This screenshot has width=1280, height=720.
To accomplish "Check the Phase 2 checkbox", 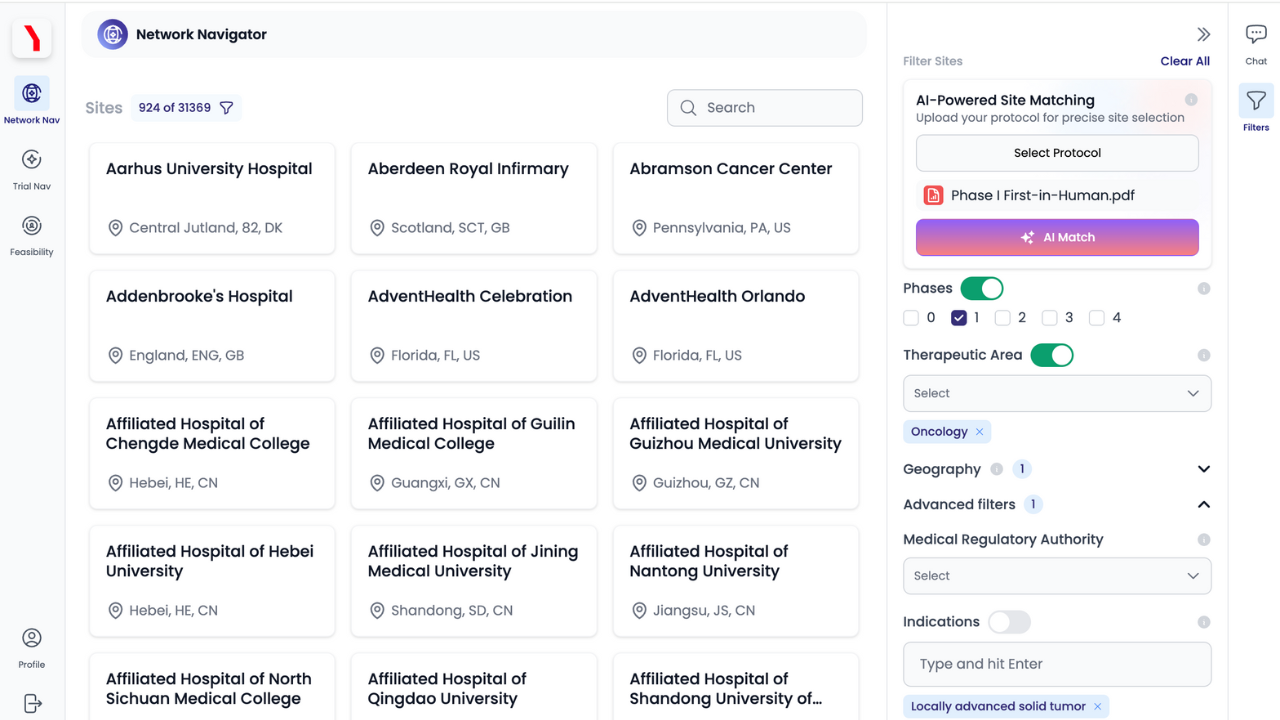I will pyautogui.click(x=1003, y=318).
